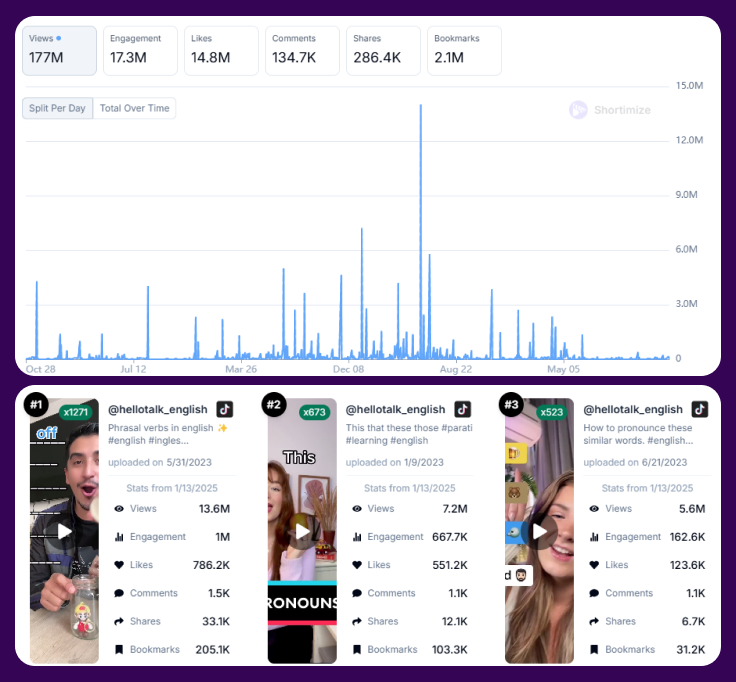Play the #2 pronouns video
The image size is (736, 682).
point(302,531)
